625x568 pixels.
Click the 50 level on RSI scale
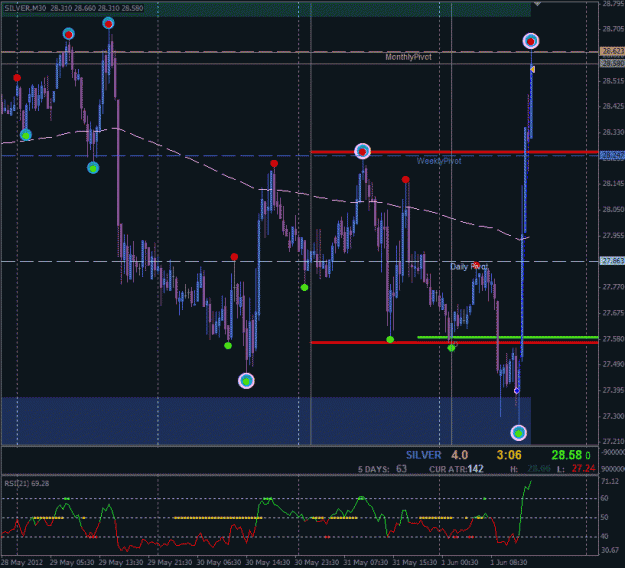point(605,517)
